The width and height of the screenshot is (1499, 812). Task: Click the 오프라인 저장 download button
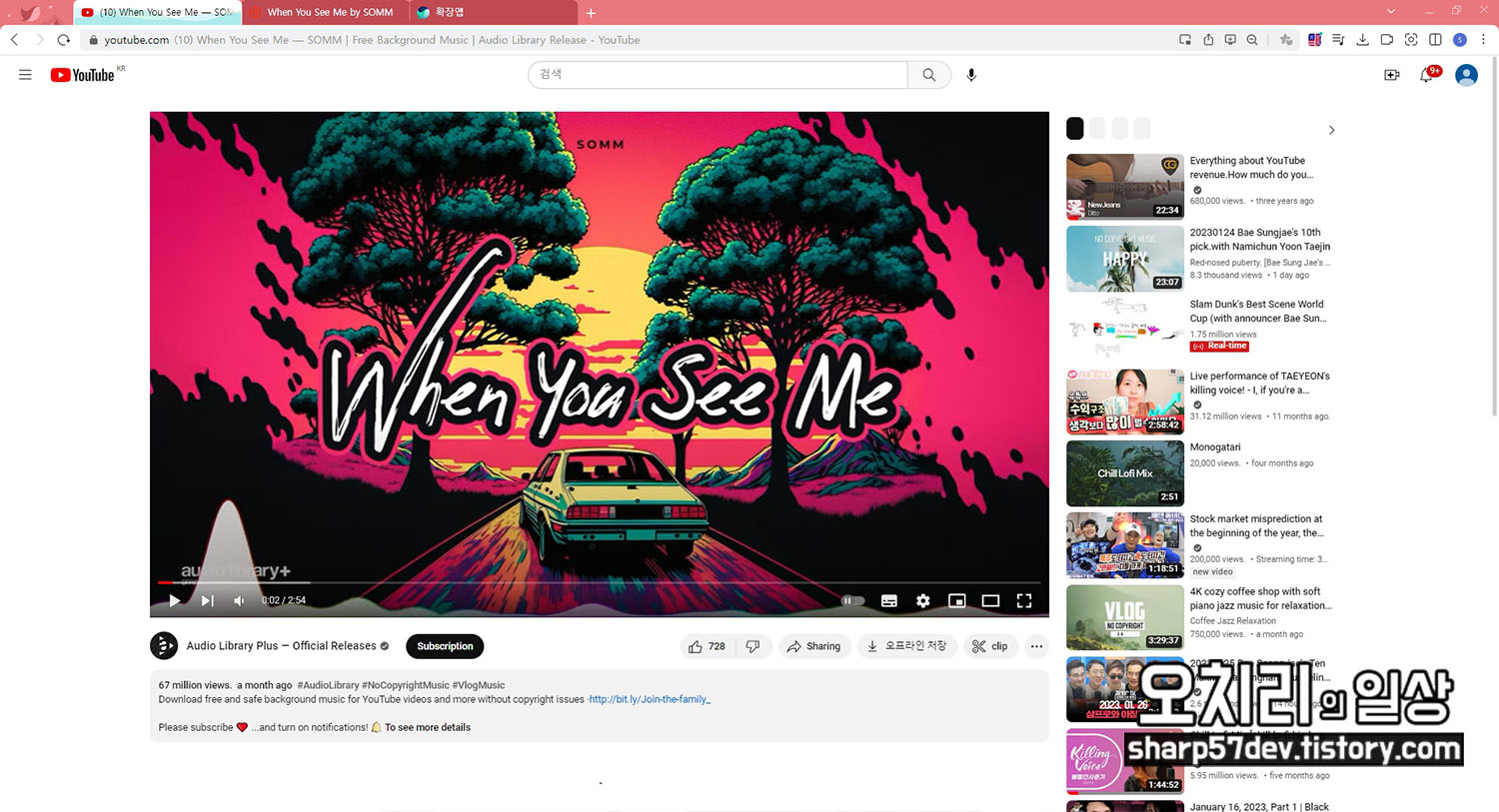906,646
